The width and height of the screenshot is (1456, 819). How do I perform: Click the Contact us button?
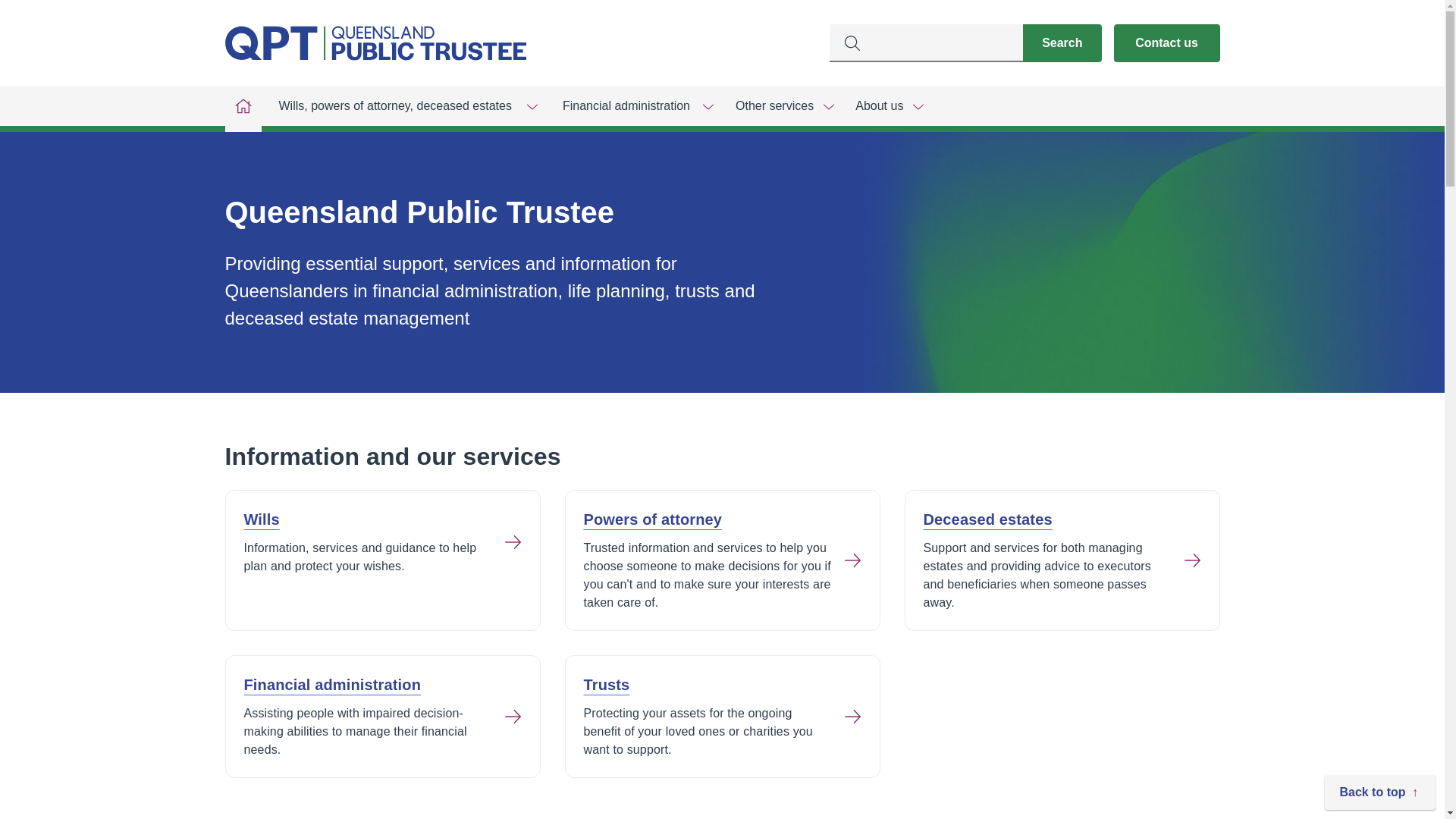click(x=1166, y=43)
